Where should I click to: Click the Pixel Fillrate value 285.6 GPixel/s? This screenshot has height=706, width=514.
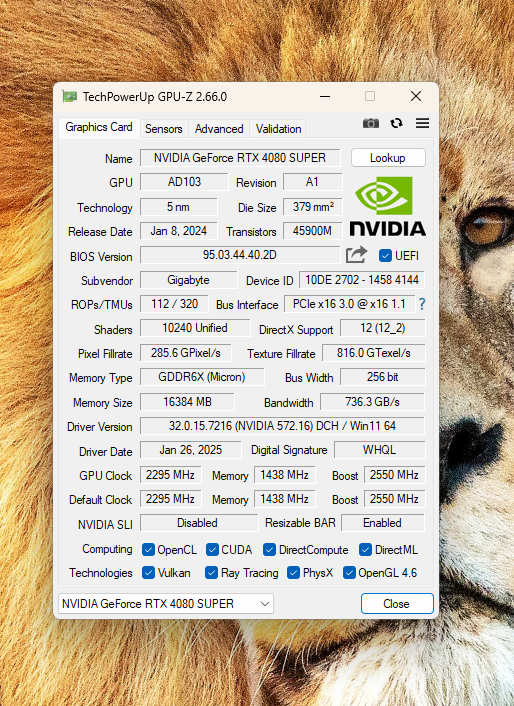point(186,353)
